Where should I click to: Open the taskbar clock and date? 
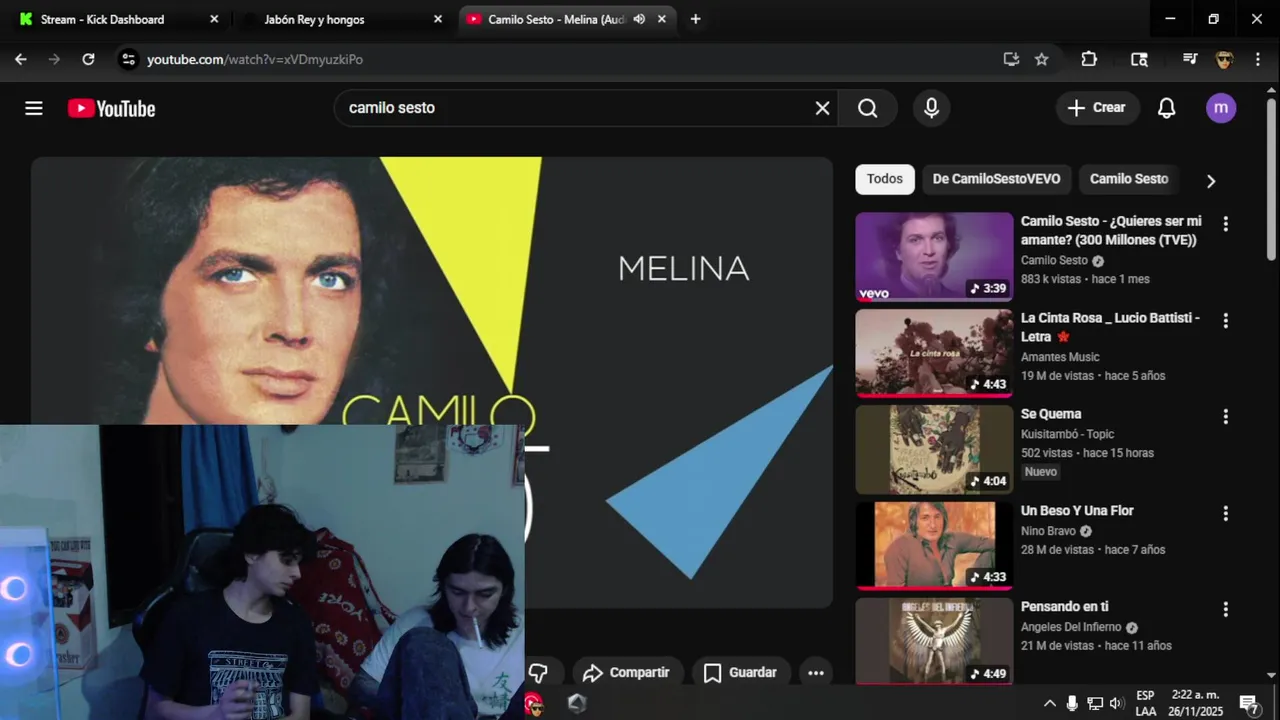click(1196, 703)
